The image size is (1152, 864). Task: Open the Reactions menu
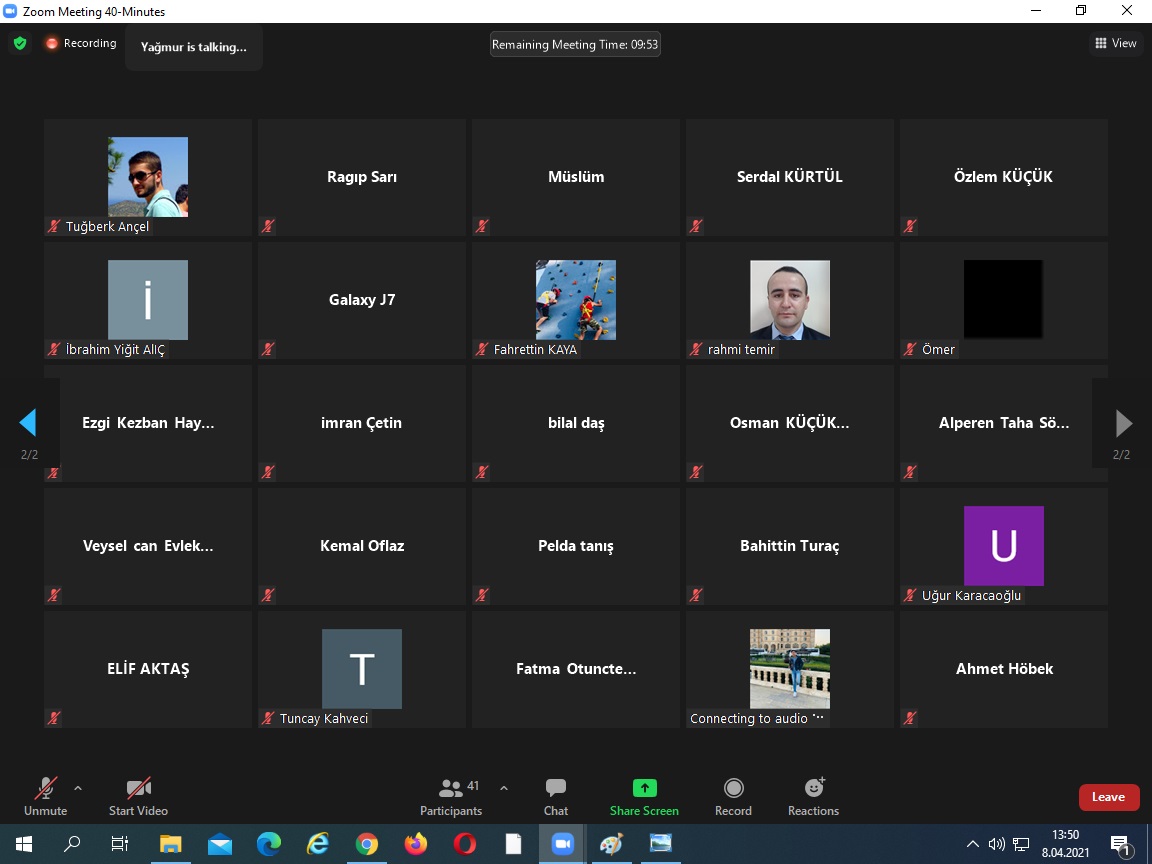pyautogui.click(x=813, y=796)
